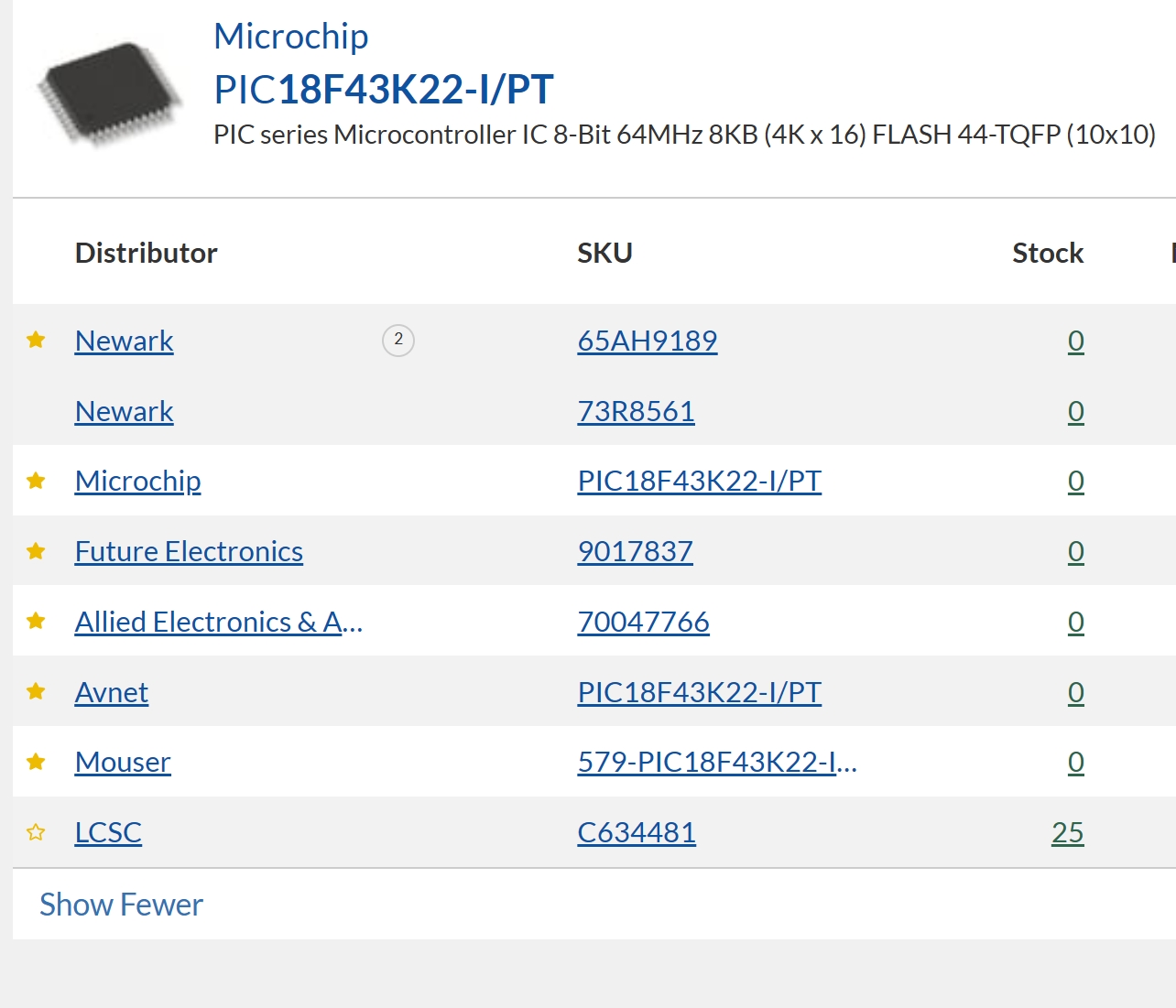
Task: Click the PIC series Microcontroller description text
Action: [684, 135]
